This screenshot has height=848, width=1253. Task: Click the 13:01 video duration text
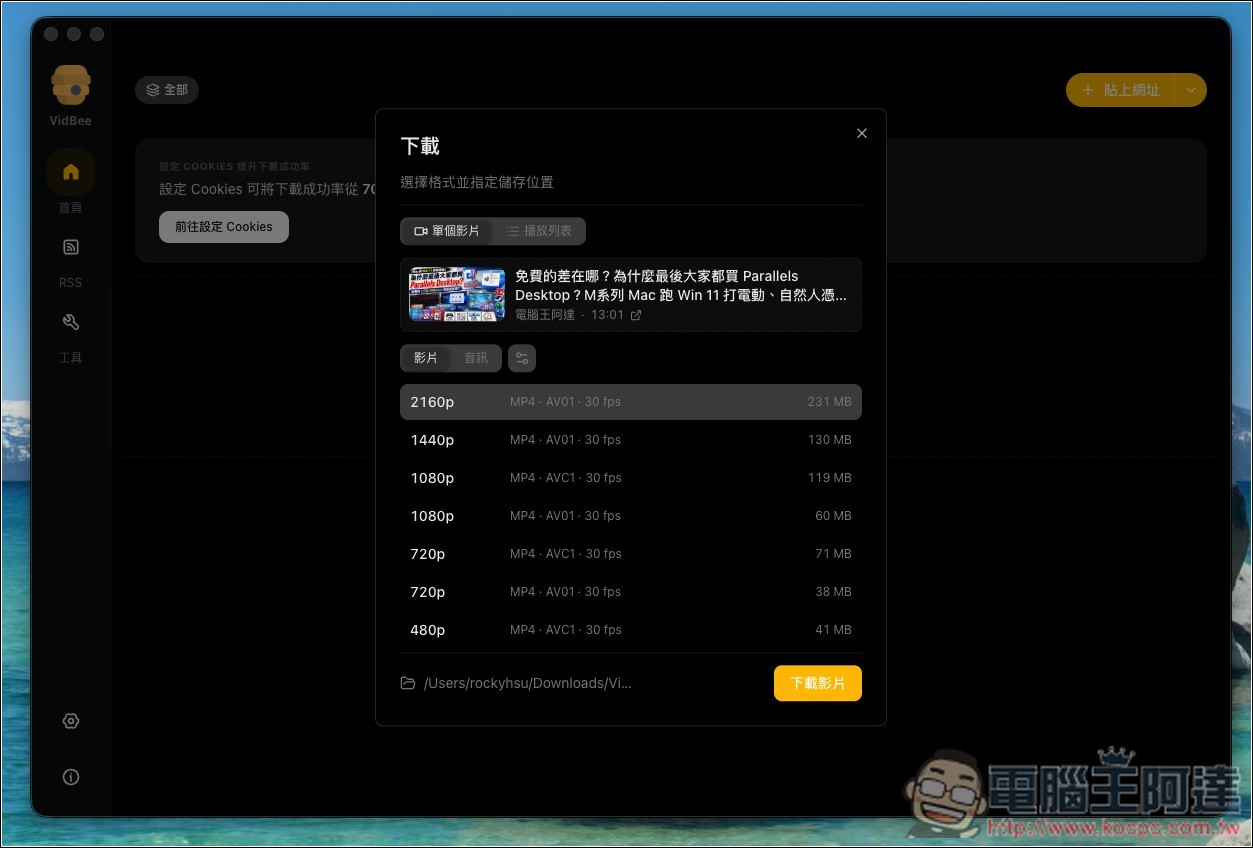coord(607,315)
